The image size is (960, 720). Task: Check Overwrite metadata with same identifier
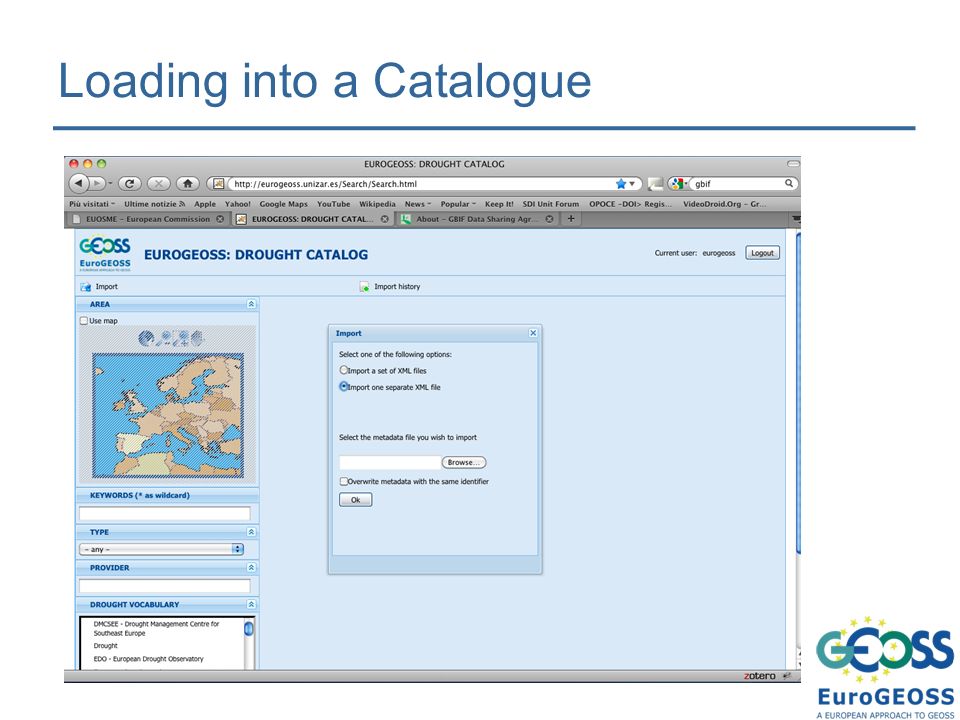pyautogui.click(x=343, y=481)
